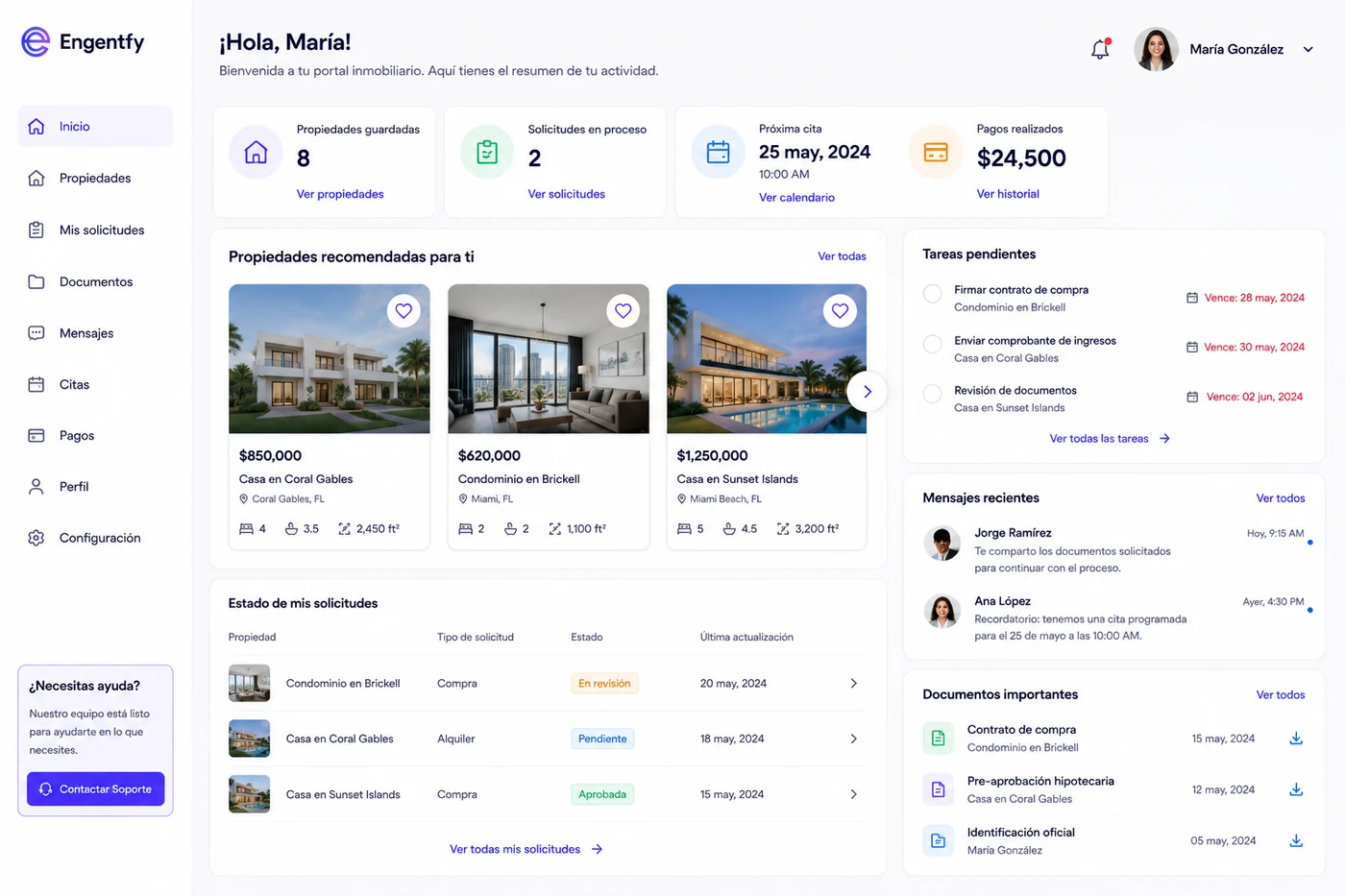Open the Casa en Coral Gables property photo
The width and height of the screenshot is (1345, 896).
pyautogui.click(x=330, y=359)
